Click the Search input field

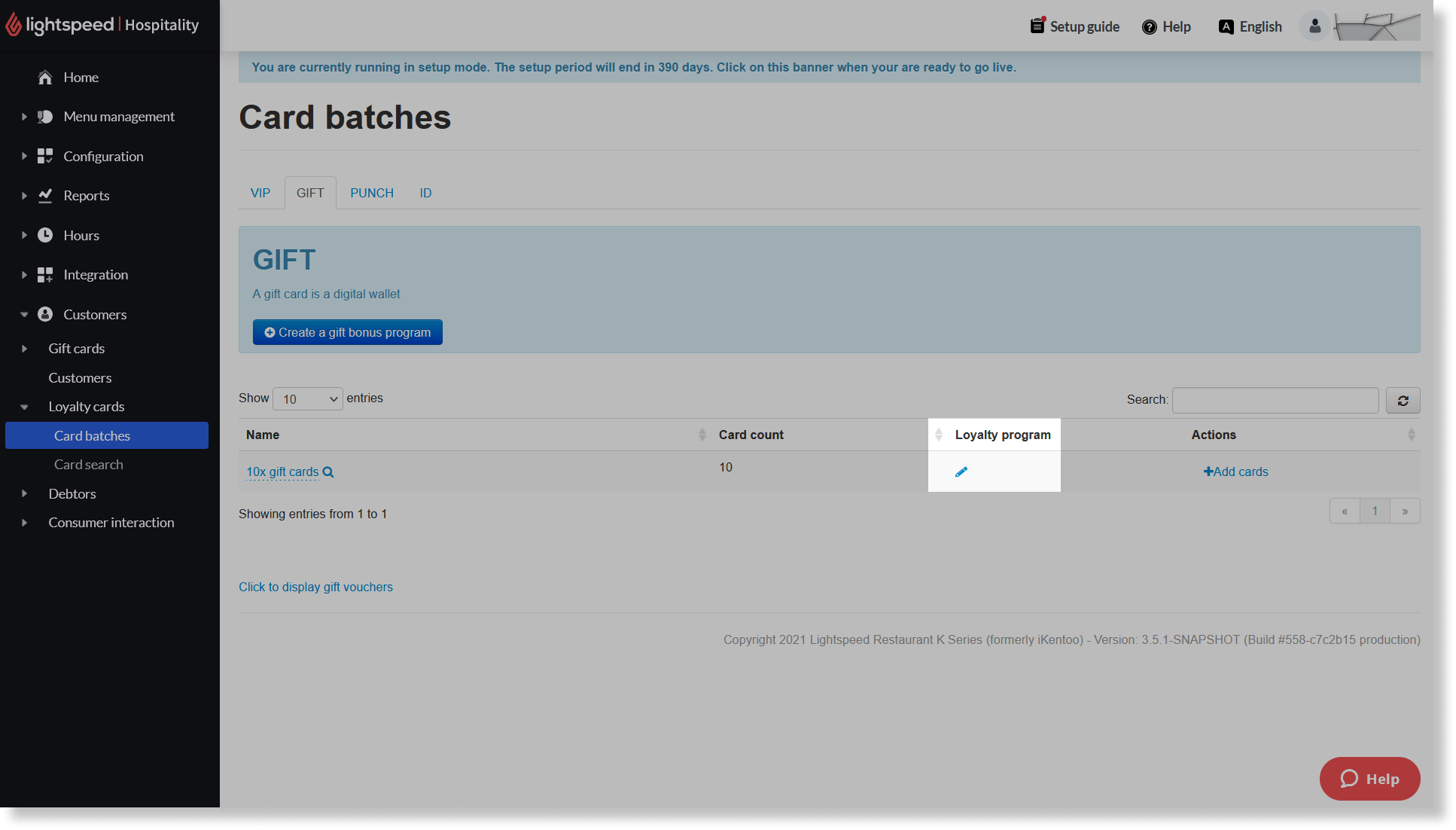click(1276, 399)
